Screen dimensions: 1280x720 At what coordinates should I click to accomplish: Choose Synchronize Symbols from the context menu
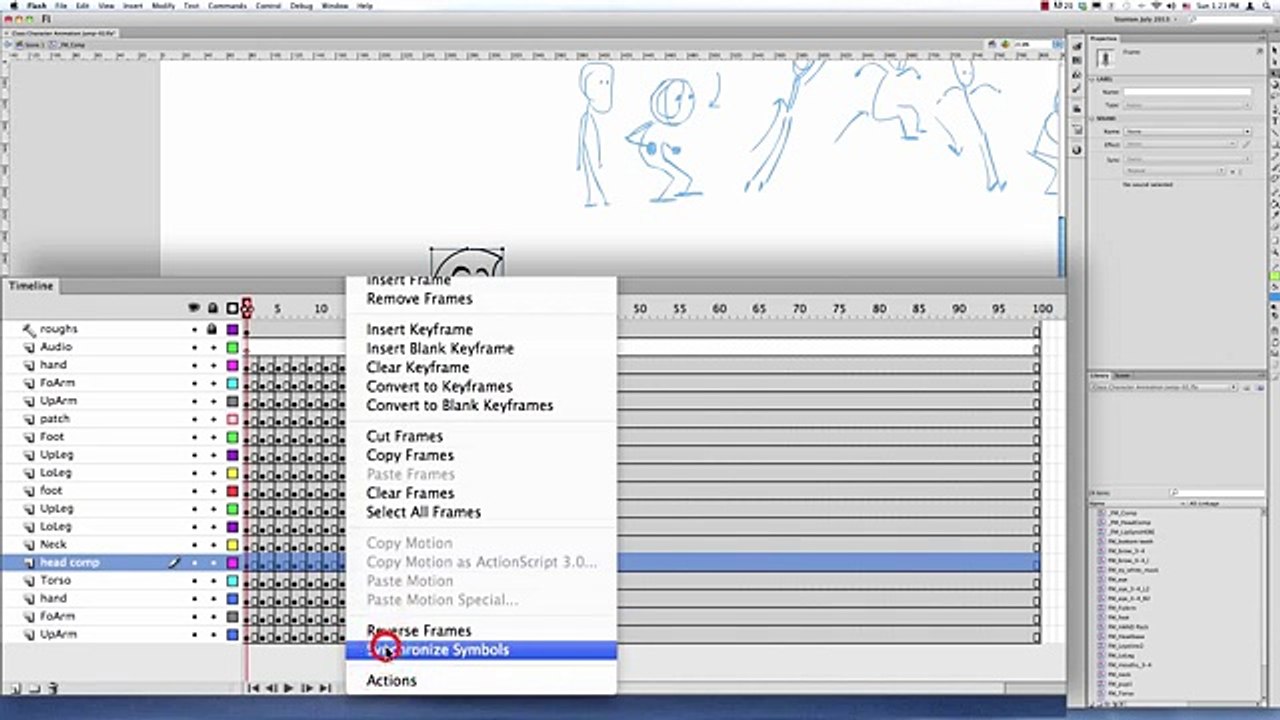coord(481,650)
